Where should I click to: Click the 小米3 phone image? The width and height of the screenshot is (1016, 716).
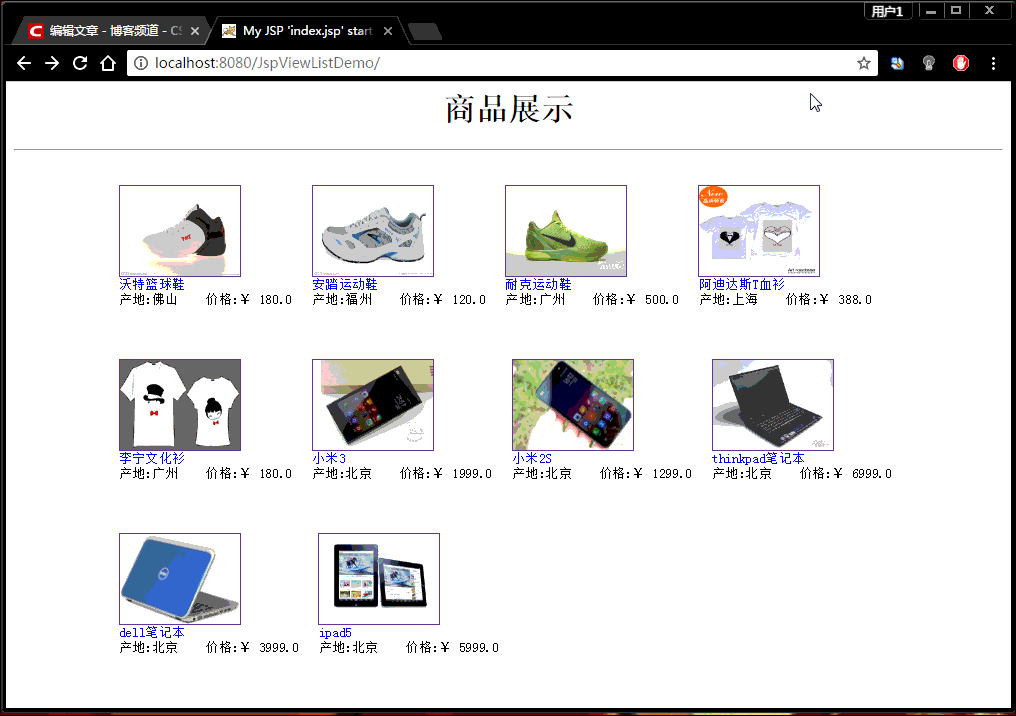(x=373, y=405)
